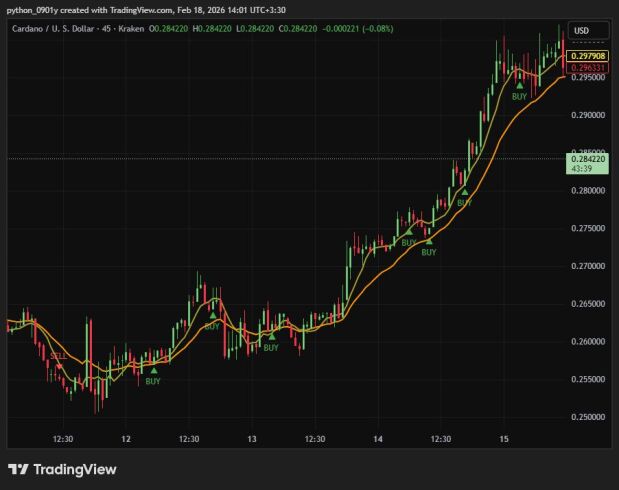This screenshot has width=619, height=490.
Task: Click the 0.260000 price axis label
Action: pyautogui.click(x=588, y=341)
